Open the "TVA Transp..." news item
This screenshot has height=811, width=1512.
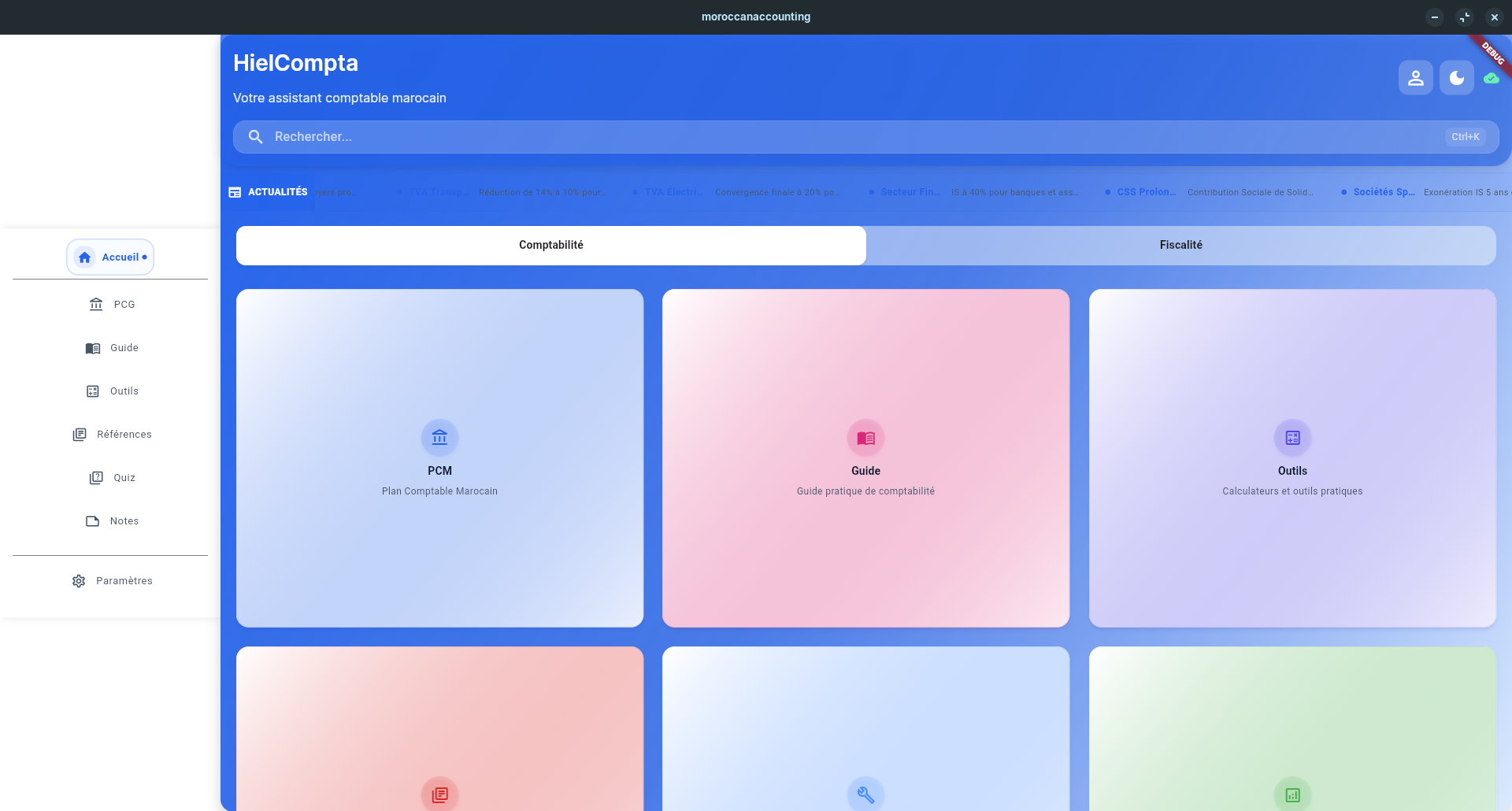click(501, 192)
